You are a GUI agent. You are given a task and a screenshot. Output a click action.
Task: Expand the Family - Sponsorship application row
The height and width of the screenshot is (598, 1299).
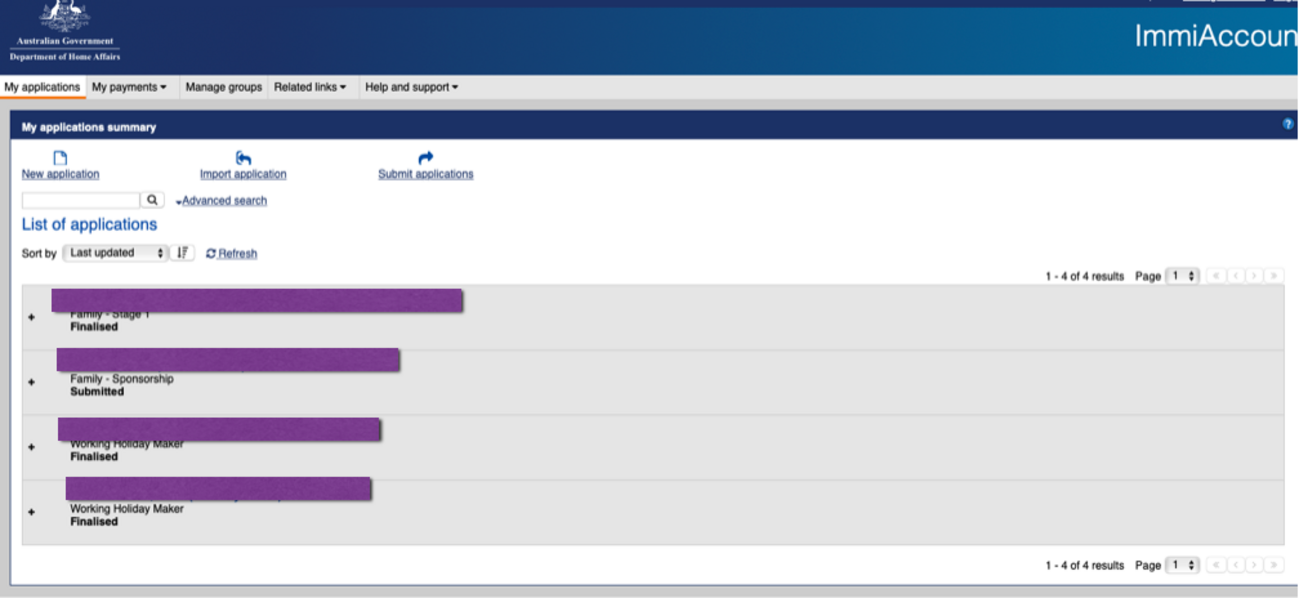click(x=31, y=382)
